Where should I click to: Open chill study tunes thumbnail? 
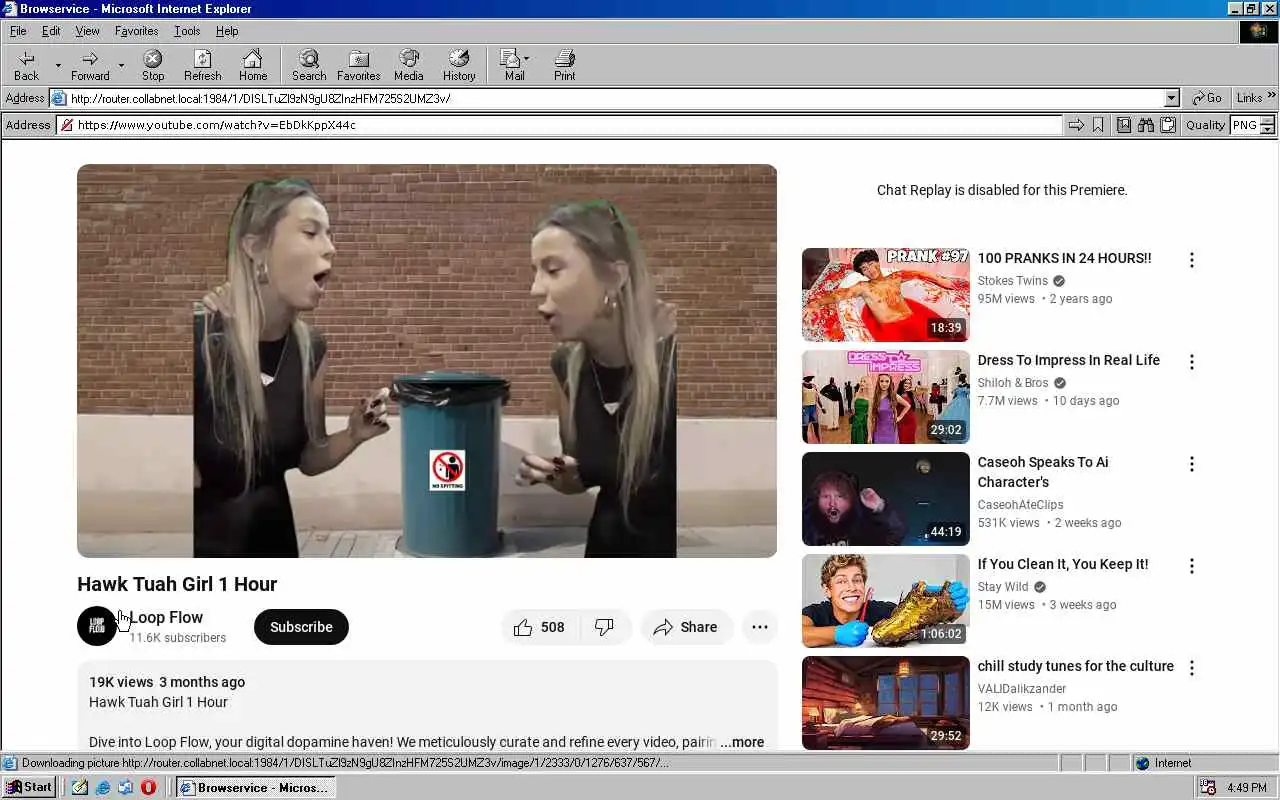pos(886,703)
